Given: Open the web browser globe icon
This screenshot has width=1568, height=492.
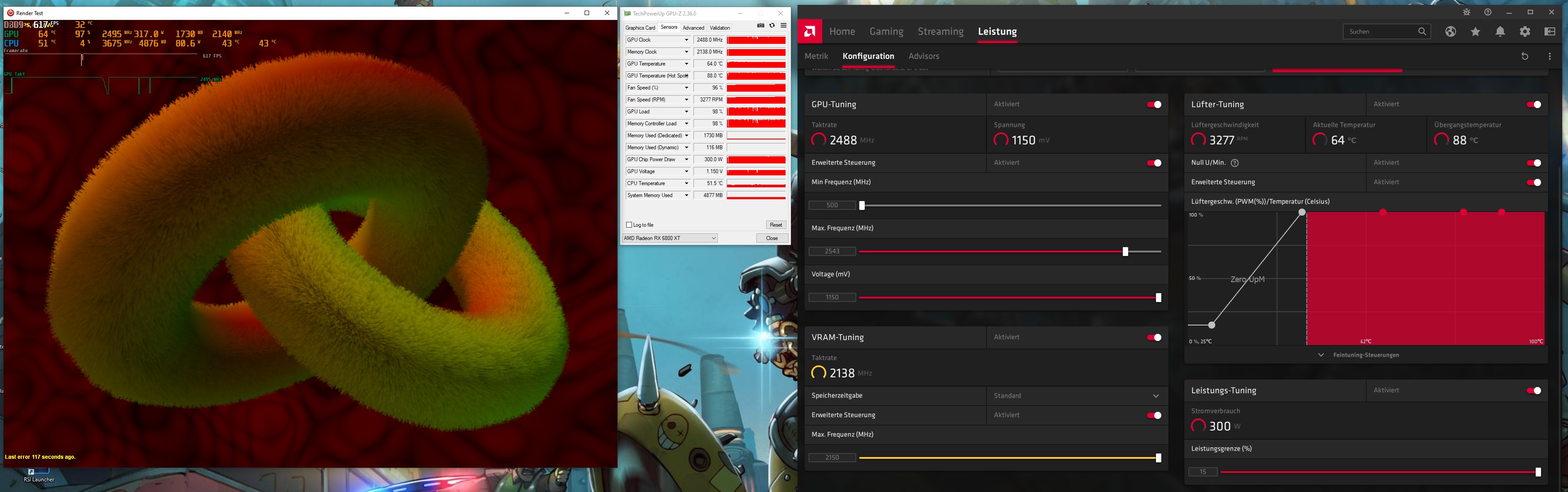Looking at the screenshot, I should pos(1451,32).
